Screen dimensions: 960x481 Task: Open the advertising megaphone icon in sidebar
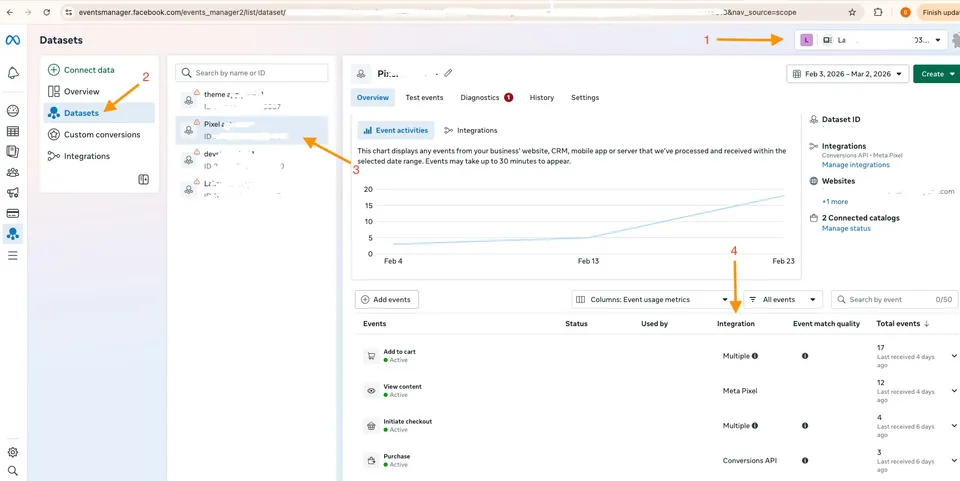13,193
